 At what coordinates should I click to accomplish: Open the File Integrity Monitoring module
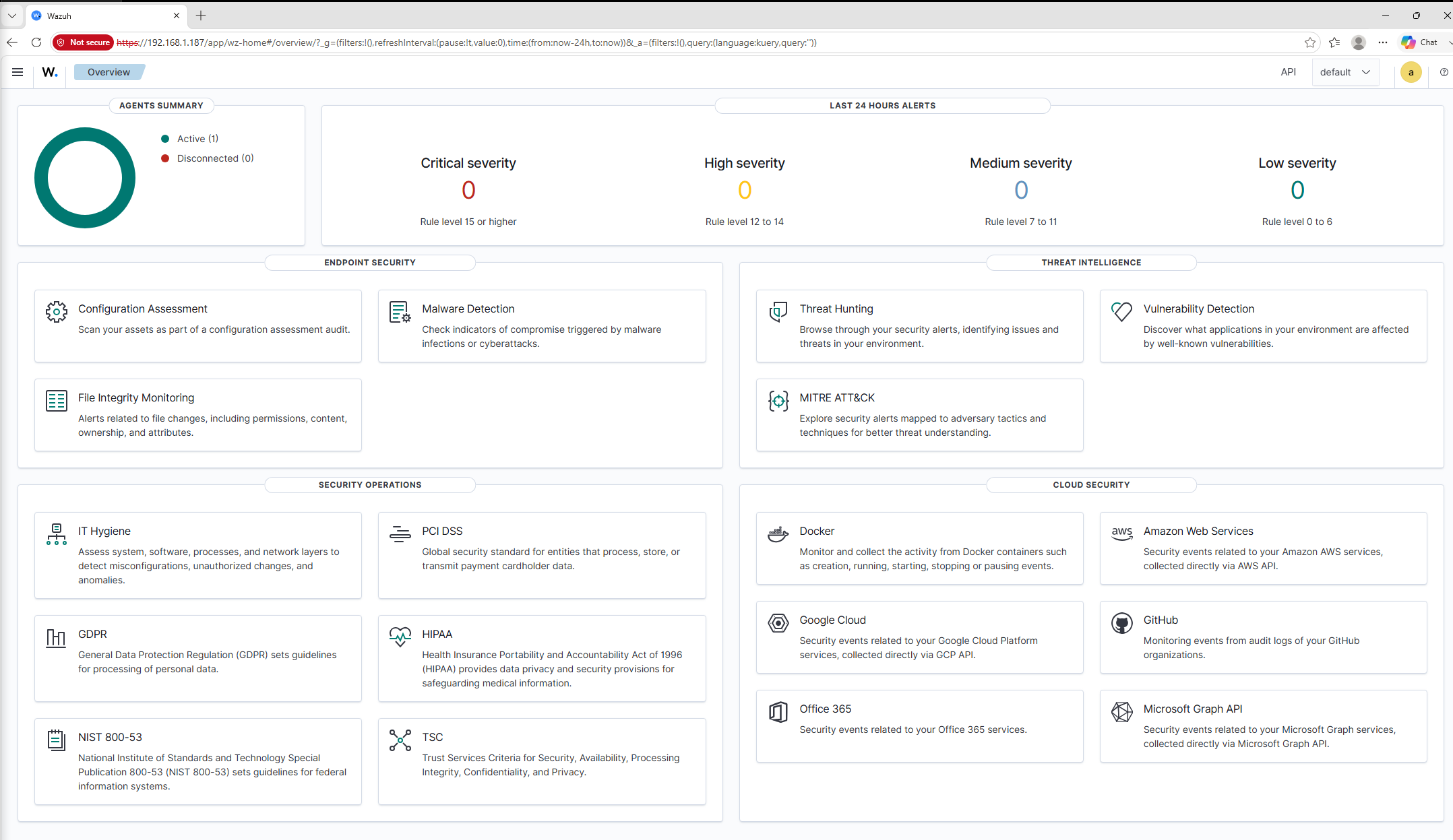pos(198,415)
